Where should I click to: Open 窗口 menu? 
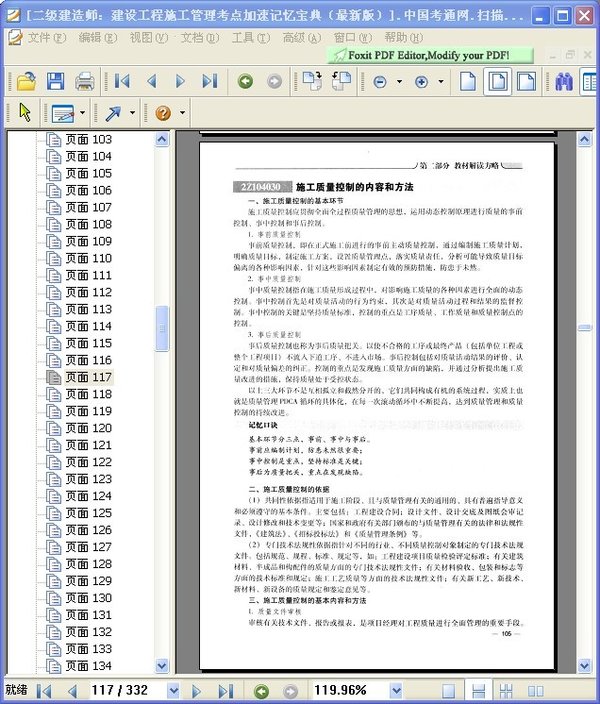pyautogui.click(x=353, y=38)
